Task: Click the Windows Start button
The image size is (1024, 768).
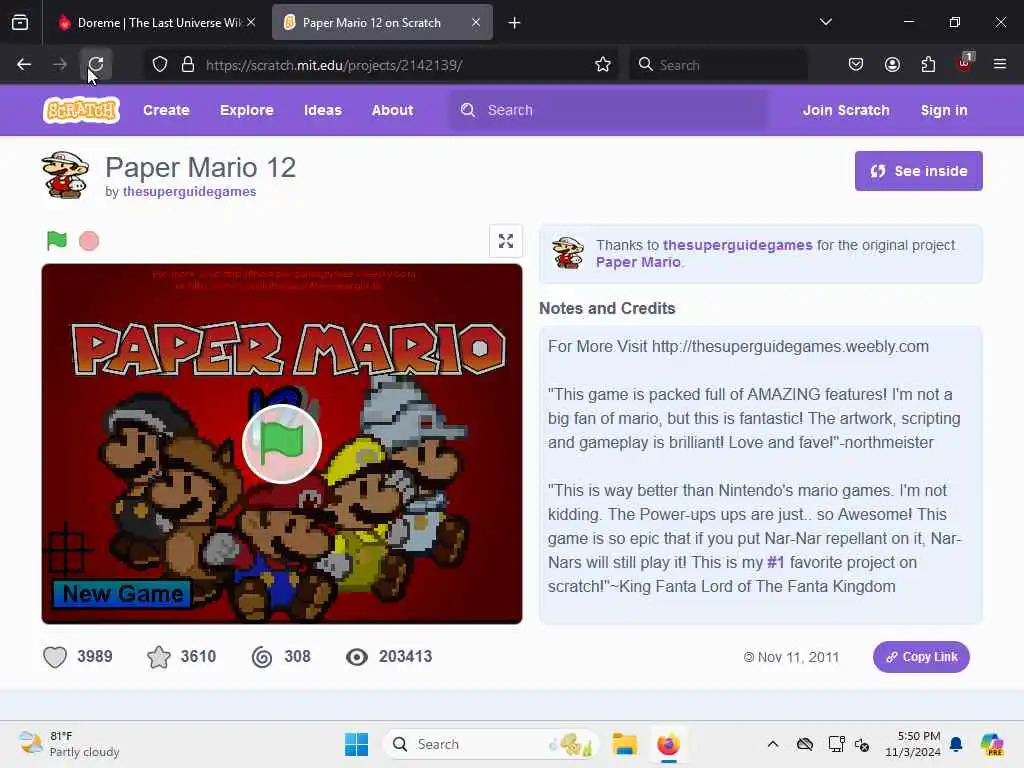Action: point(357,744)
